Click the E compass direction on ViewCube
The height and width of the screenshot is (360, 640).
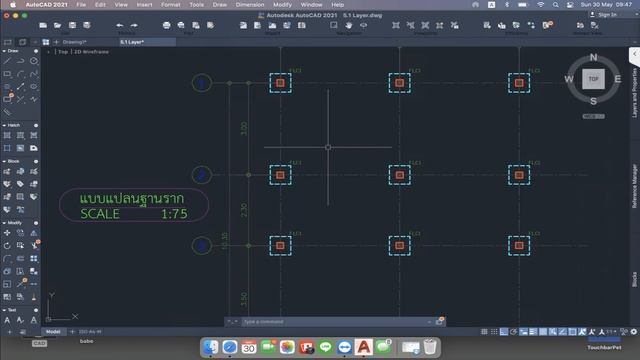pyautogui.click(x=618, y=79)
